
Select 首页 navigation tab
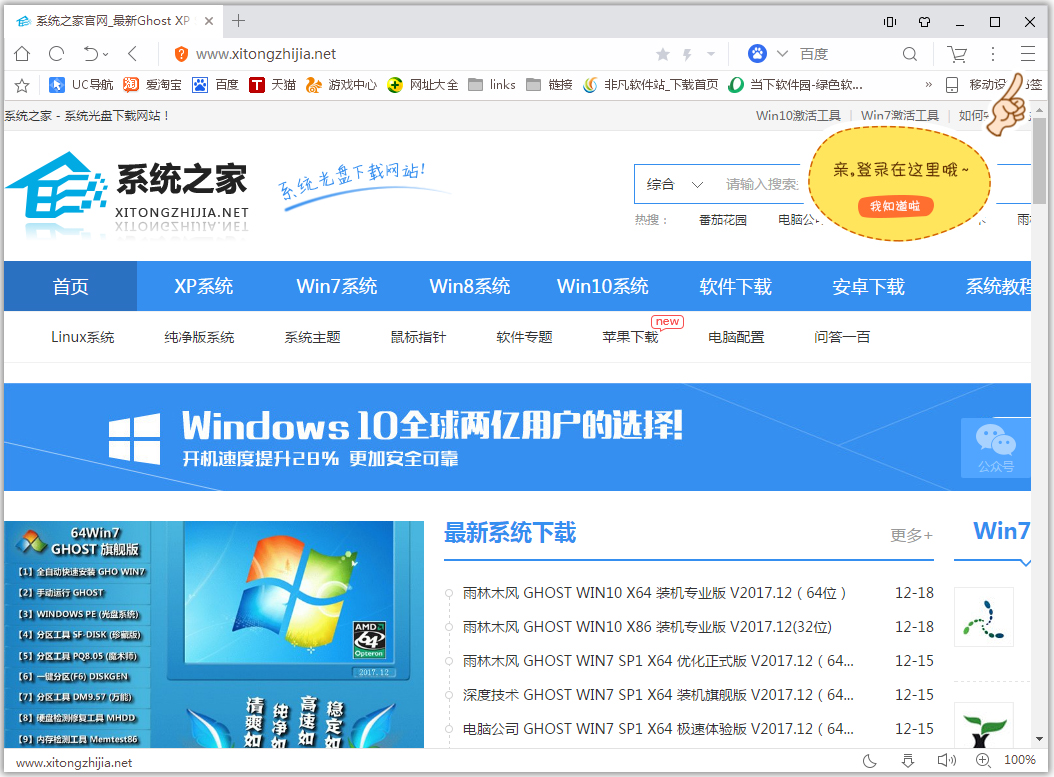pos(71,286)
